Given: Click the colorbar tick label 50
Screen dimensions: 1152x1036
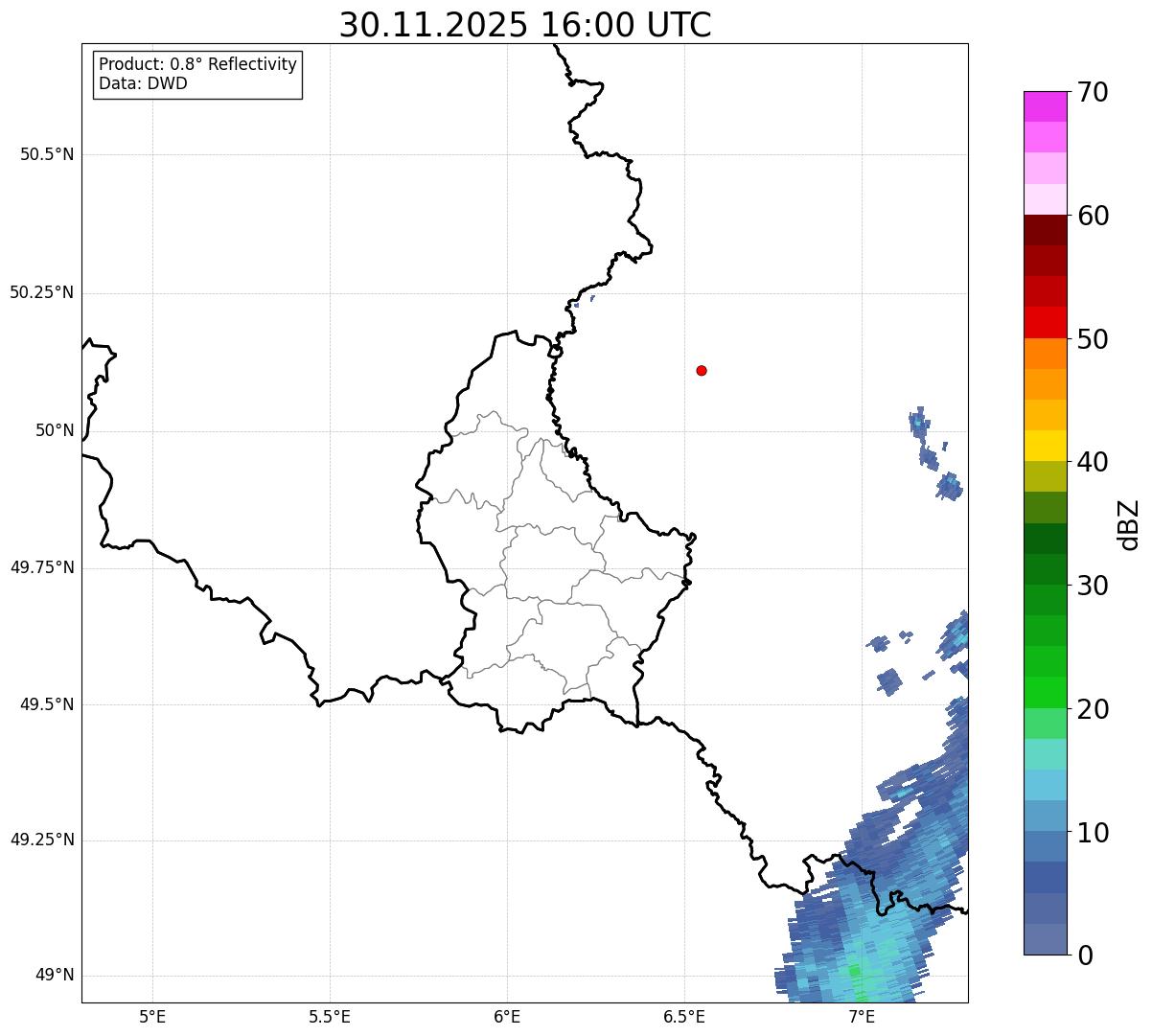Looking at the screenshot, I should [x=1093, y=339].
